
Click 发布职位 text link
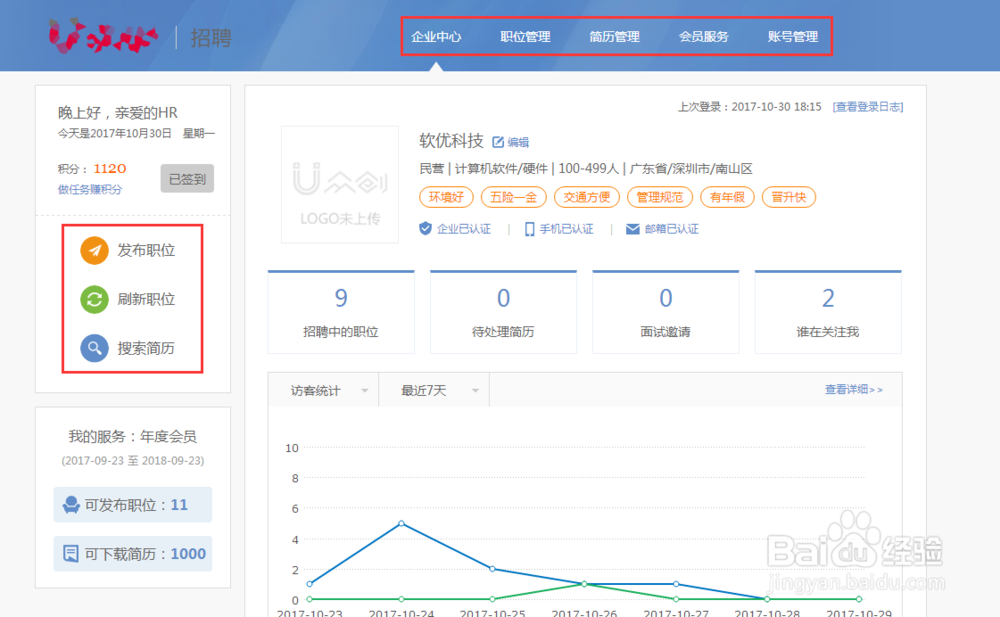tap(146, 250)
